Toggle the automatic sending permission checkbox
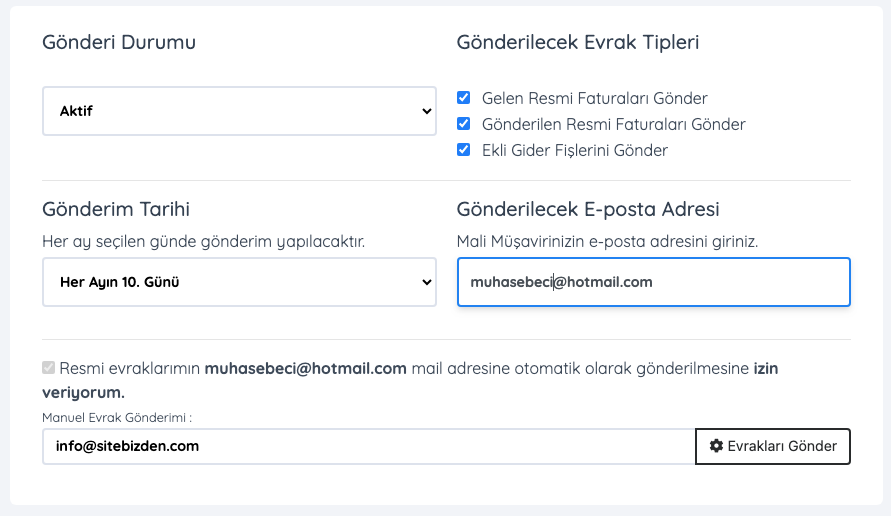 [48, 368]
